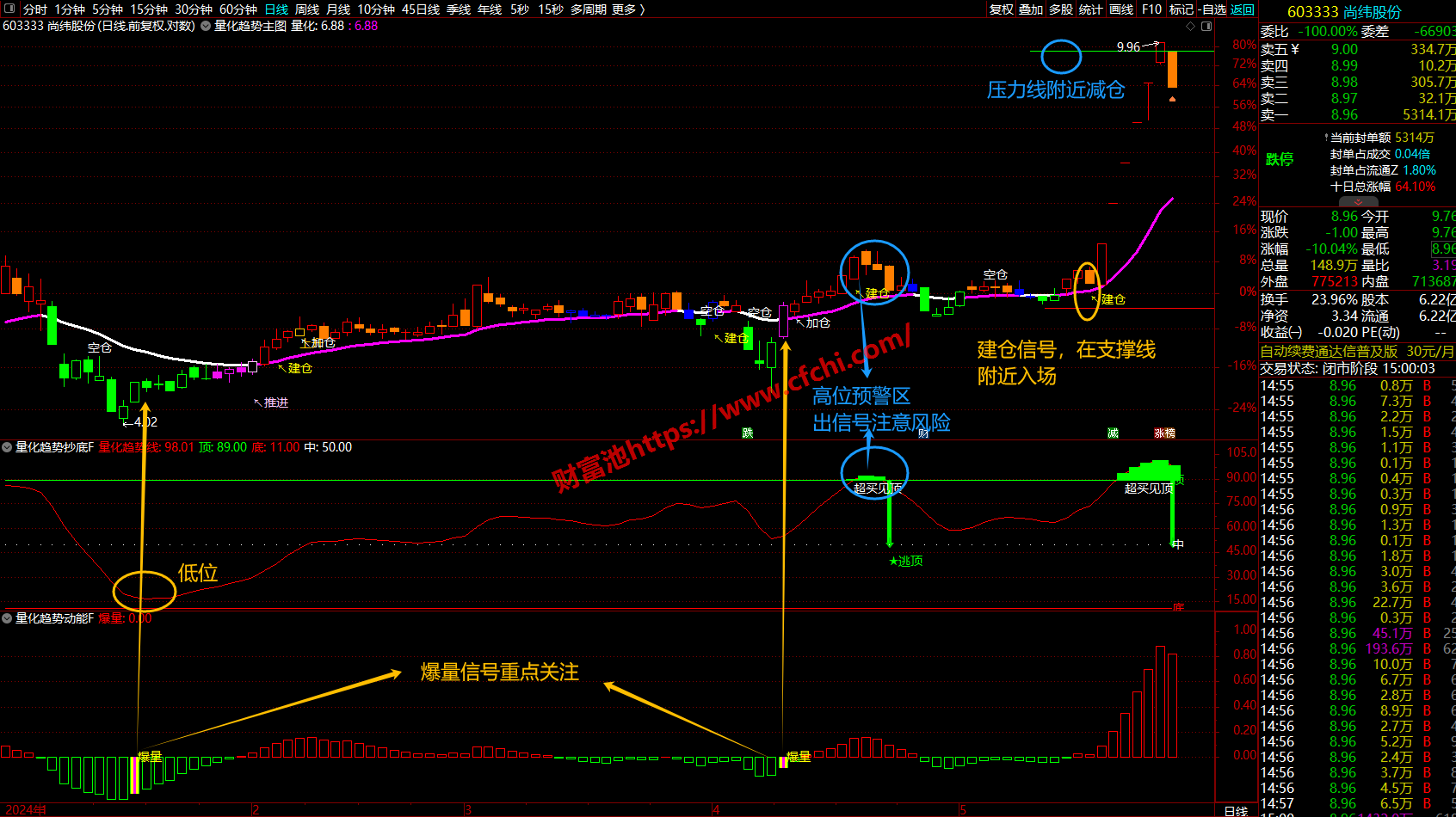Click the 总量 value 148.9万

pyautogui.click(x=1334, y=266)
